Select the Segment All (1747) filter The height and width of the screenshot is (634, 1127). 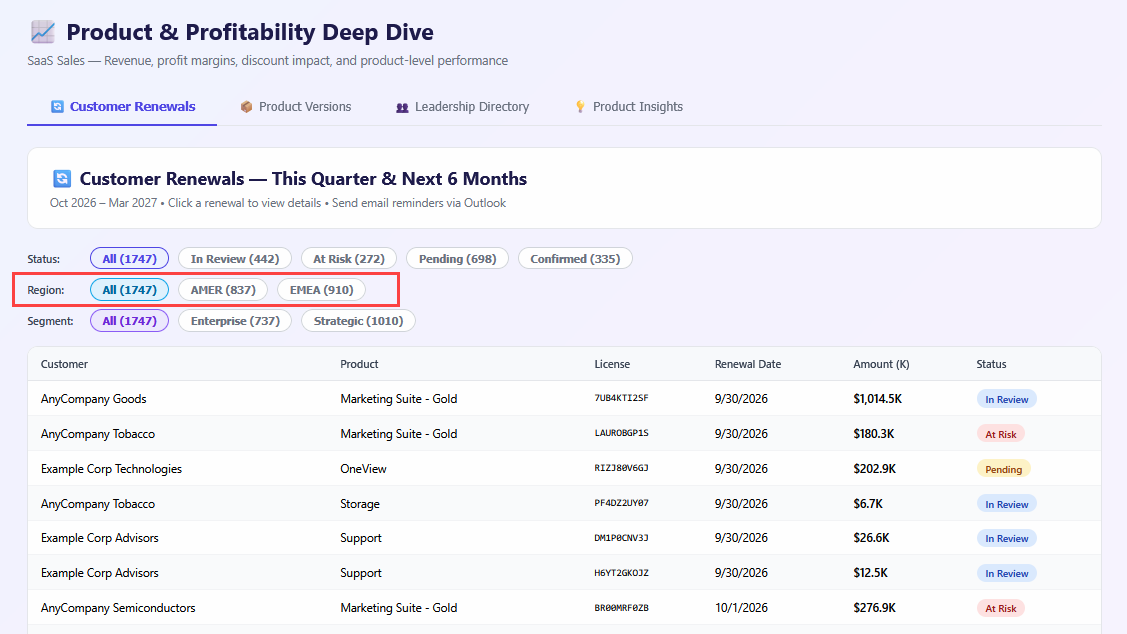point(129,321)
